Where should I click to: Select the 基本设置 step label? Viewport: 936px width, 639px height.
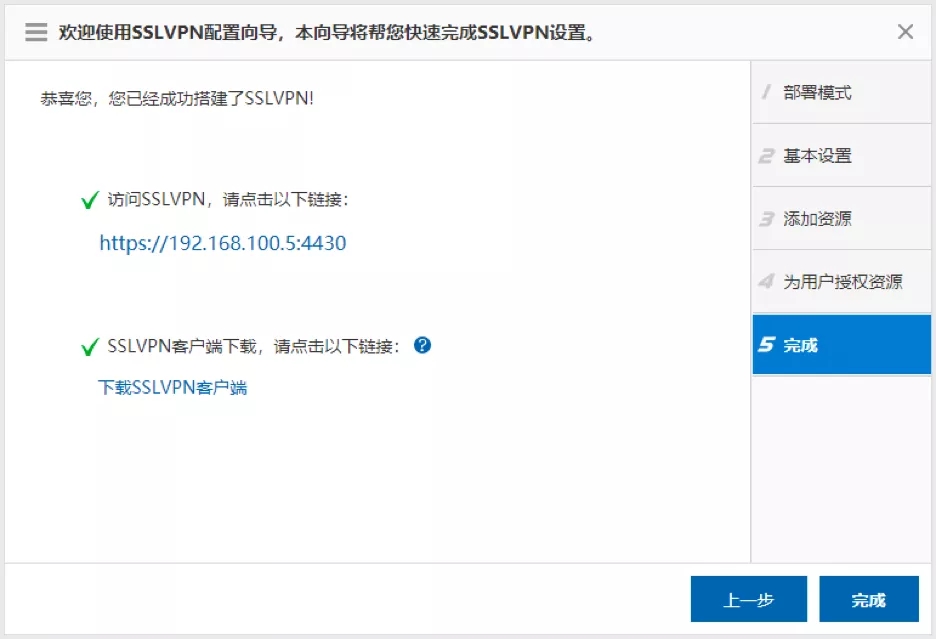(817, 156)
